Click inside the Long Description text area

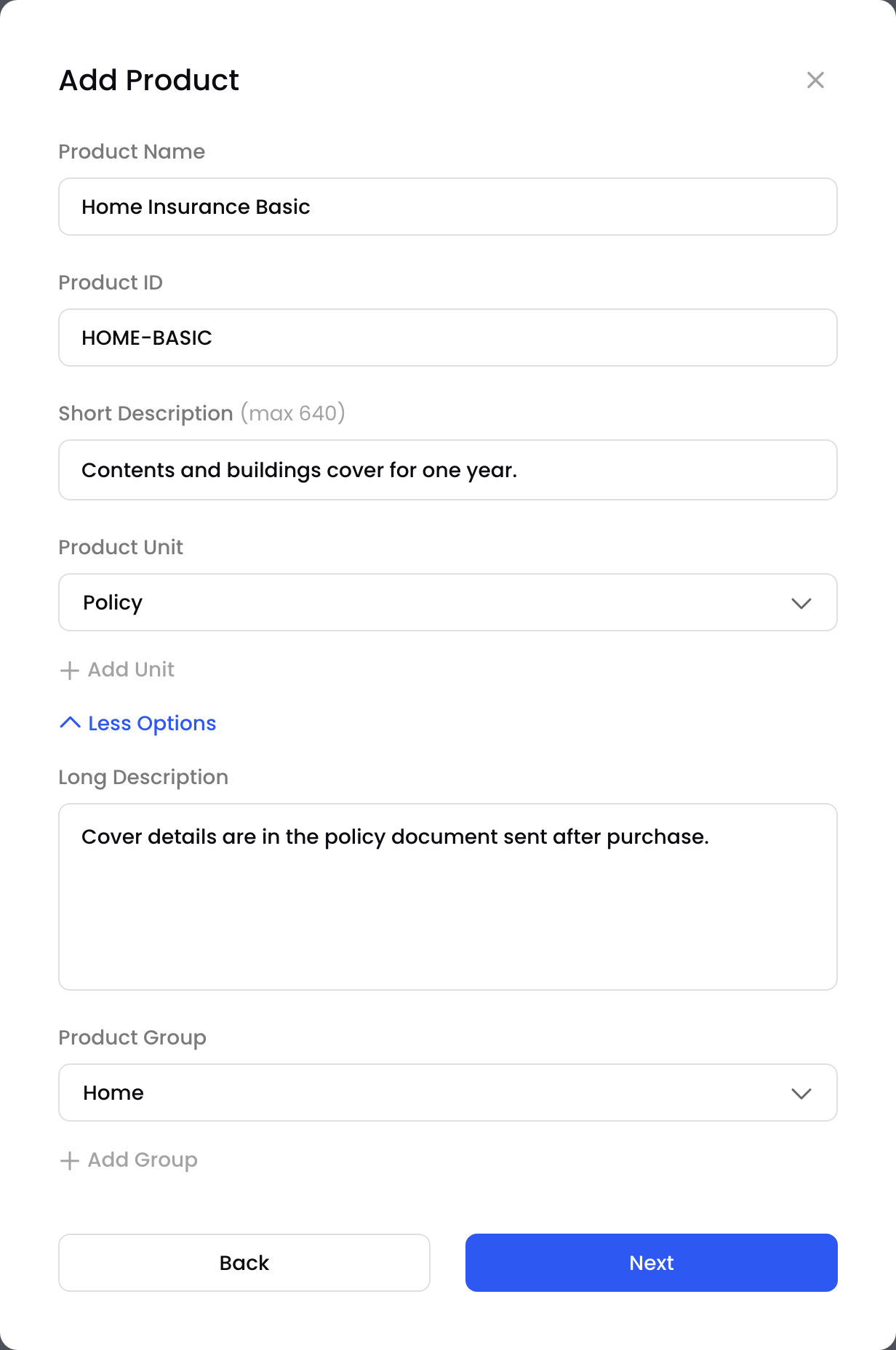click(x=448, y=897)
